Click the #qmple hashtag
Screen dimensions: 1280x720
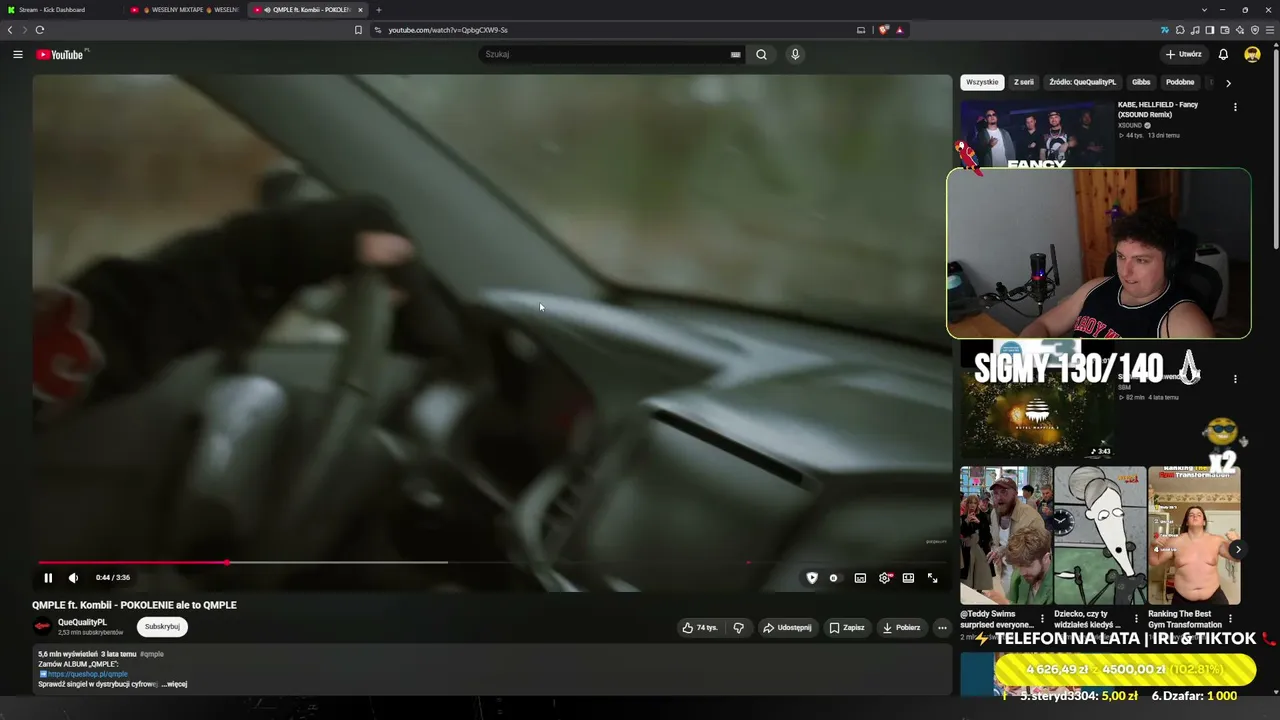tap(152, 654)
